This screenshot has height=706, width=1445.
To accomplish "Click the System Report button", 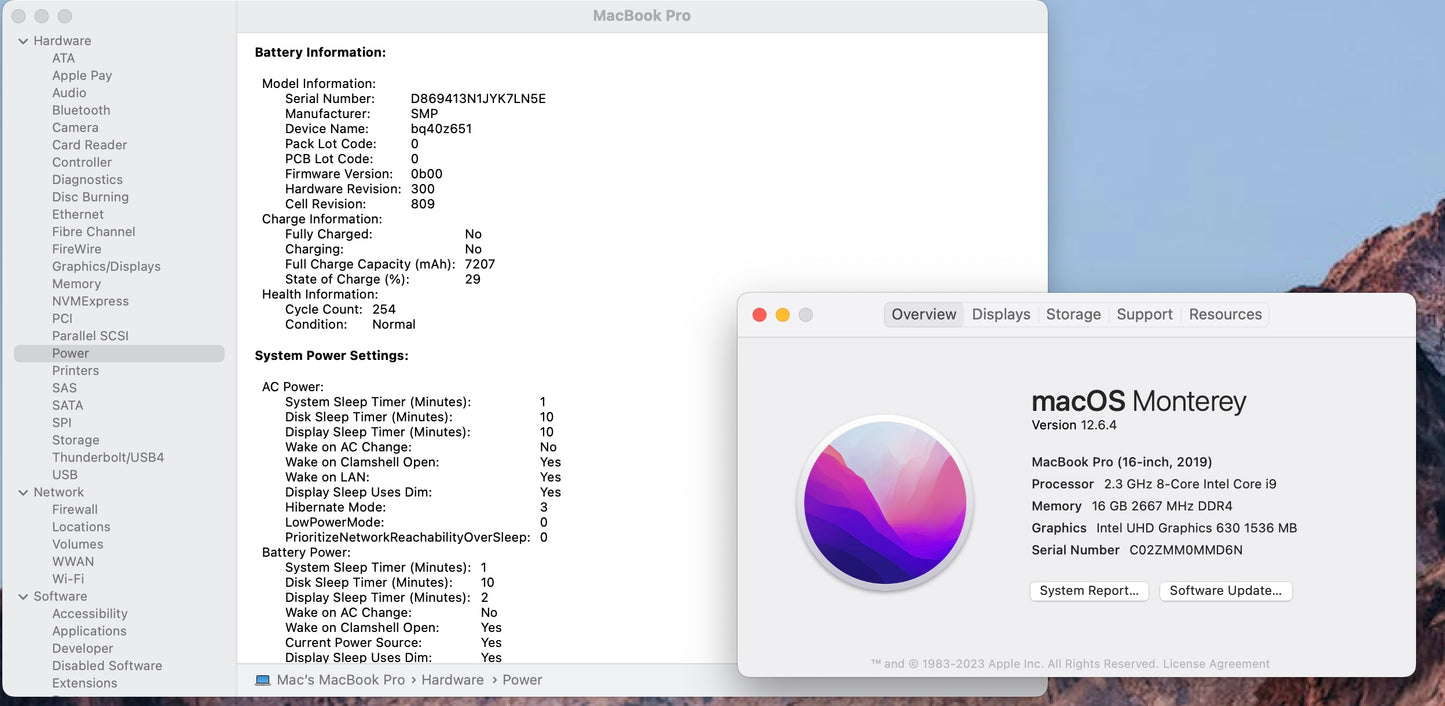I will (1089, 590).
